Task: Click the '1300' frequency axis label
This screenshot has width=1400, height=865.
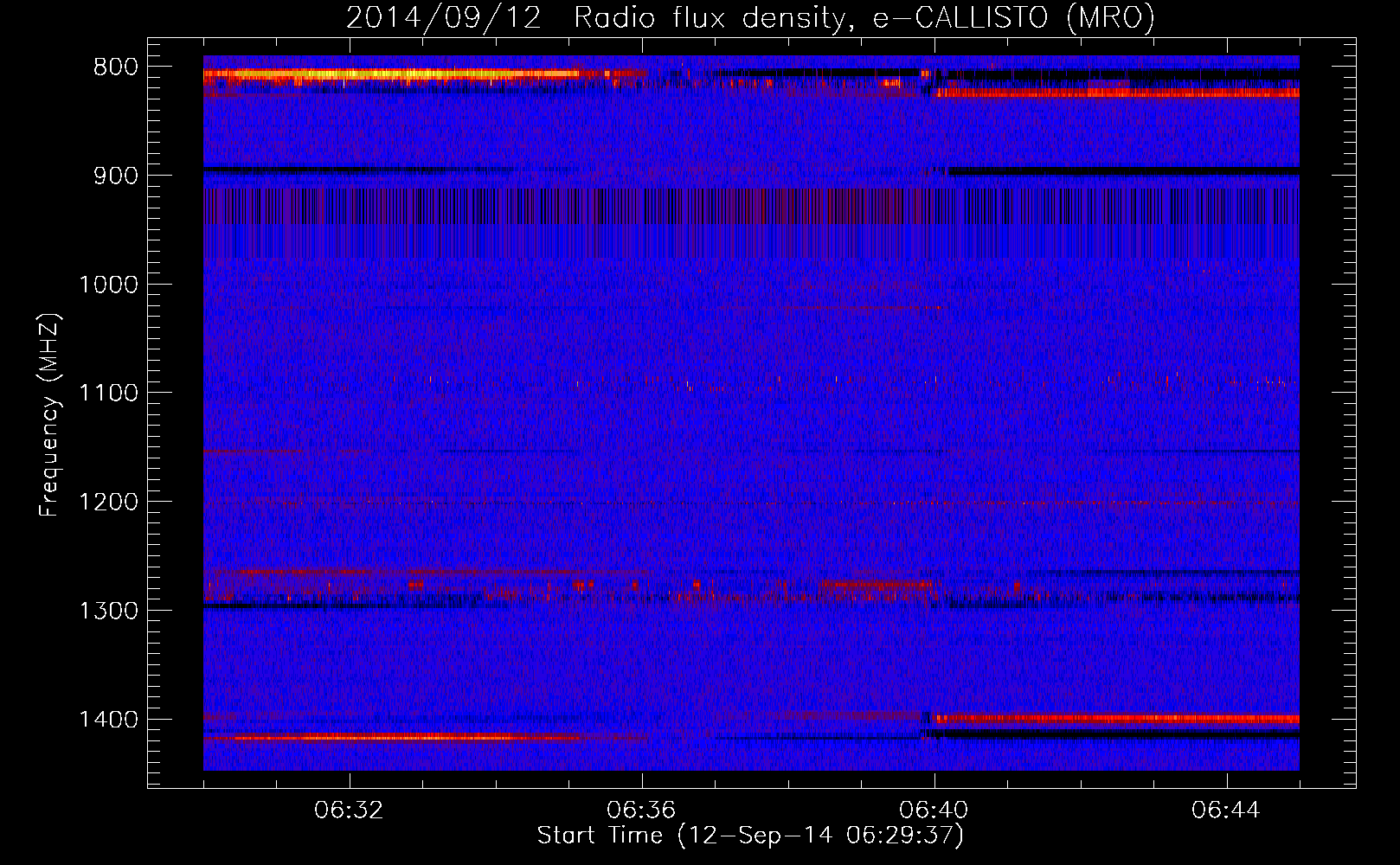Action: pos(108,611)
